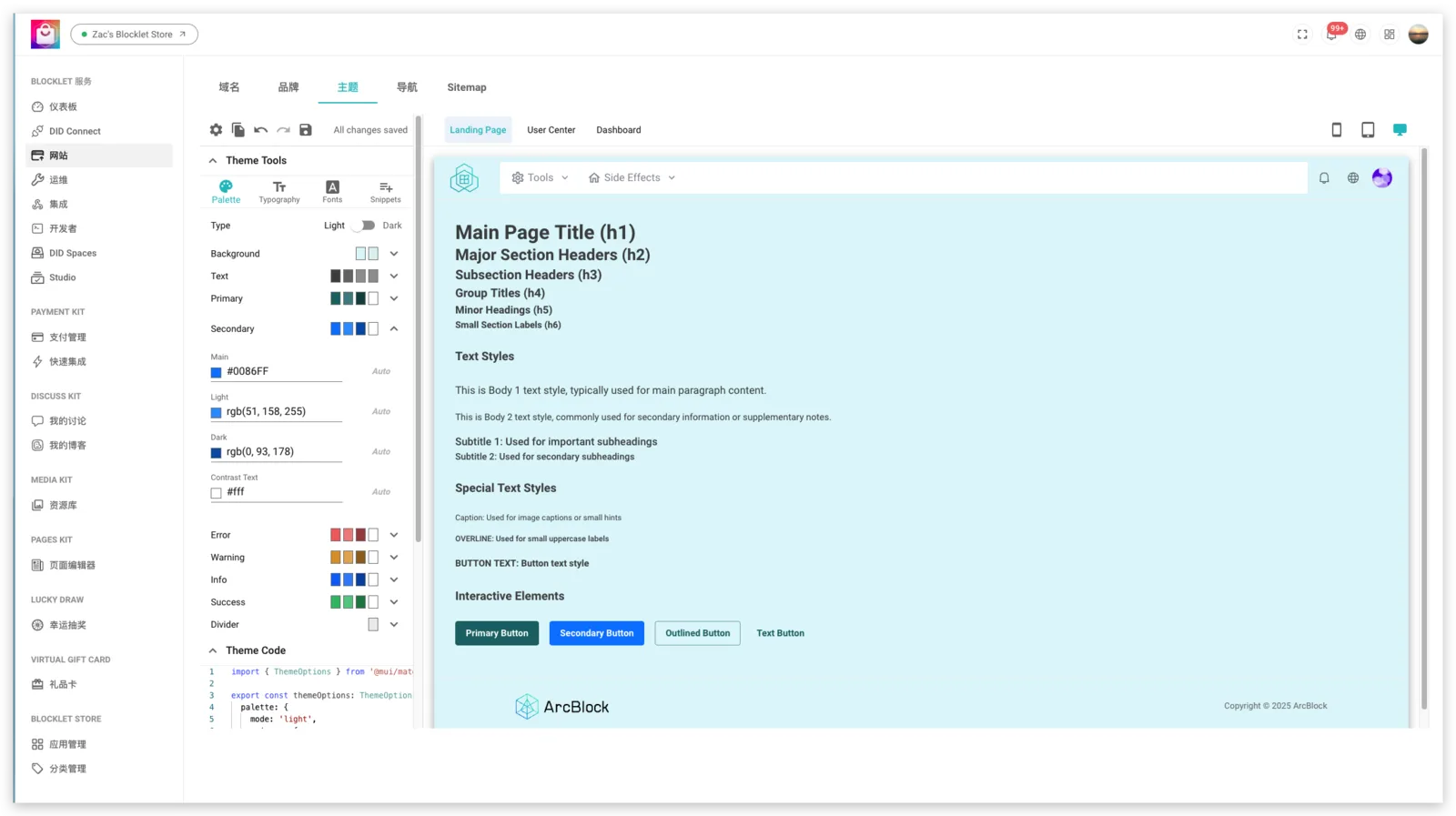Open the apps grid icon
Viewport: 1456px width, 816px height.
tap(1389, 35)
